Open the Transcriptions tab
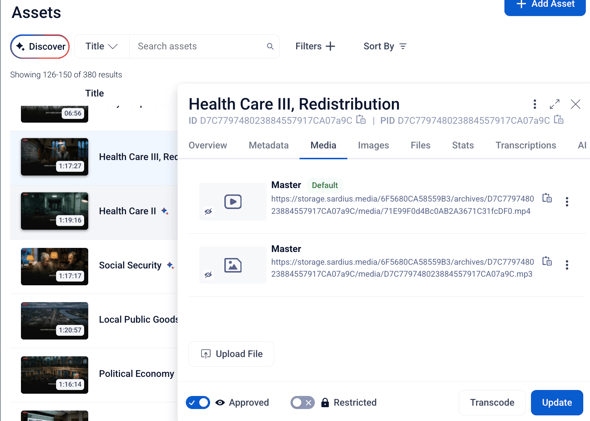 (x=526, y=145)
